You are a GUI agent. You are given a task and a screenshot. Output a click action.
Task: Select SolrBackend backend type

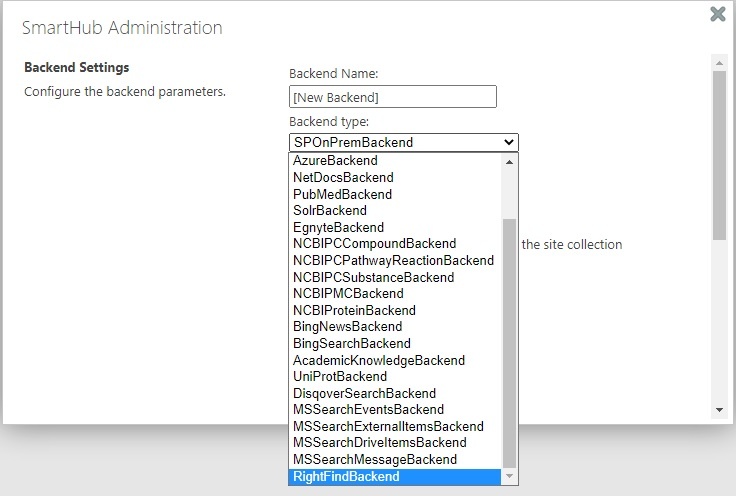(330, 211)
